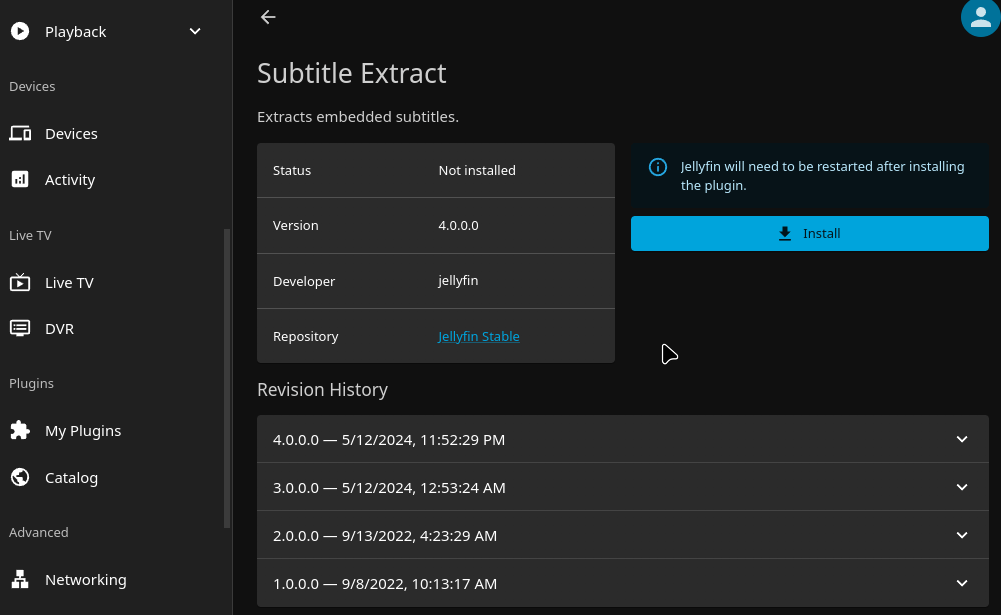This screenshot has width=1001, height=615.
Task: Expand the Playback section chevron
Action: pyautogui.click(x=195, y=31)
